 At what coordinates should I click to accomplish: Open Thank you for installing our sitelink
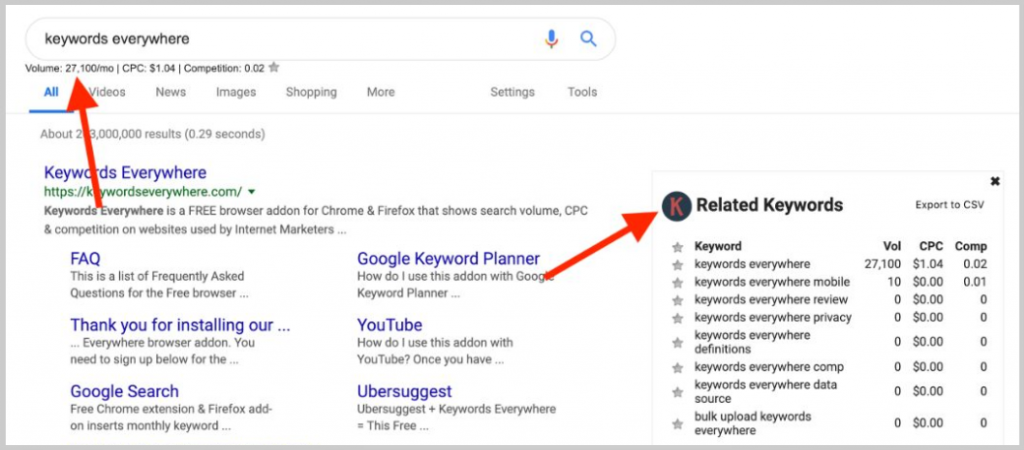click(x=180, y=325)
